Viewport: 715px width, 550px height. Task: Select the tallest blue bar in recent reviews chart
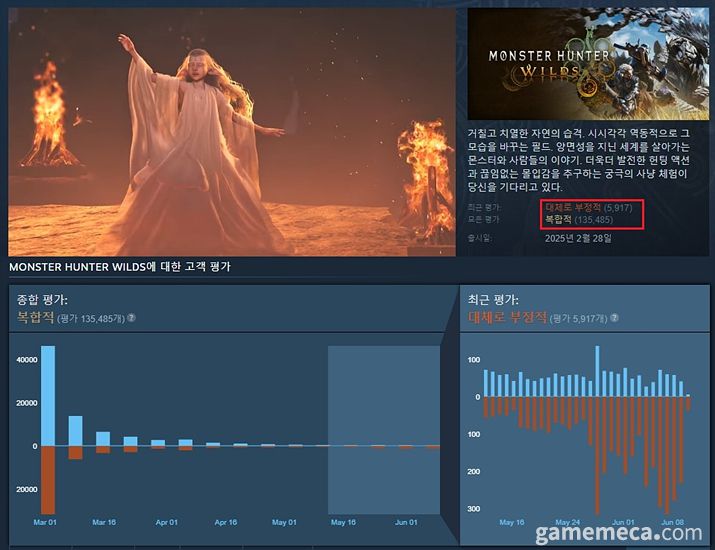[x=598, y=370]
